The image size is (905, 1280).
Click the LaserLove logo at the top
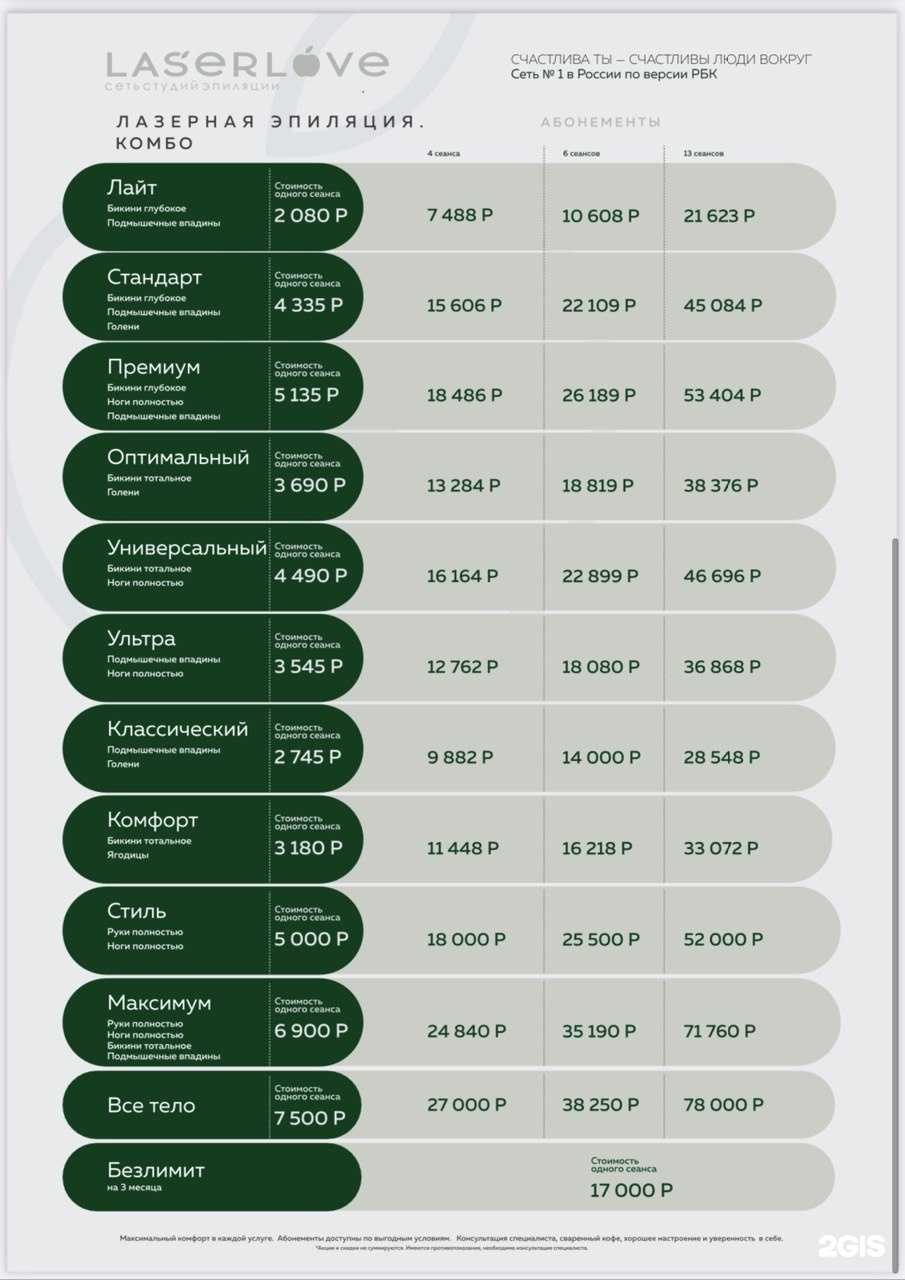[246, 67]
